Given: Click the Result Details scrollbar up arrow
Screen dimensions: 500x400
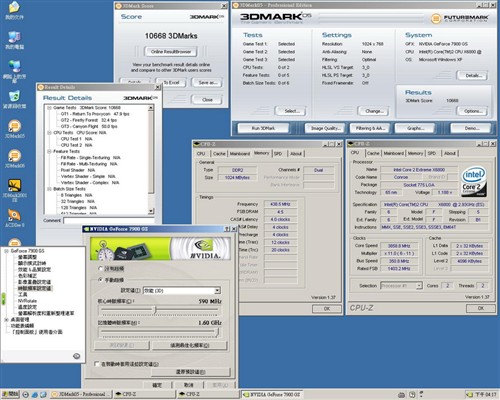Looking at the screenshot, I should pyautogui.click(x=151, y=108).
